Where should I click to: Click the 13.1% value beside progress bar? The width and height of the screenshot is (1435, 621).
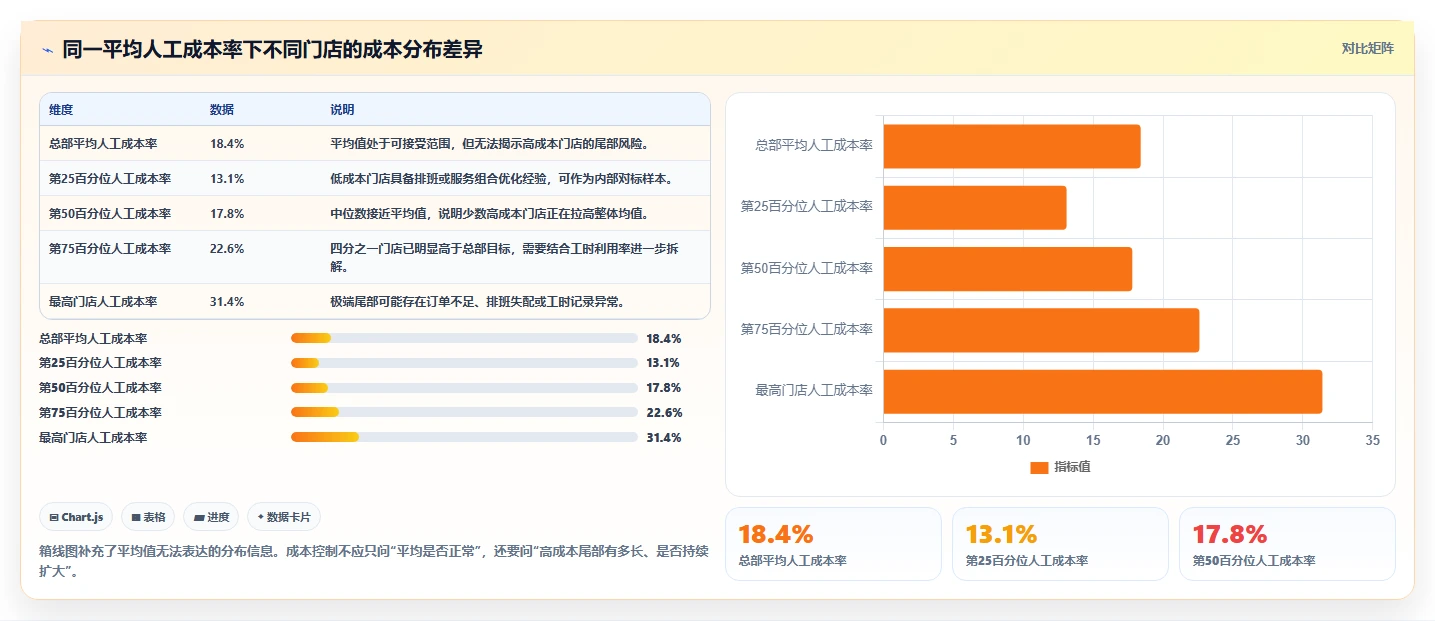click(663, 363)
